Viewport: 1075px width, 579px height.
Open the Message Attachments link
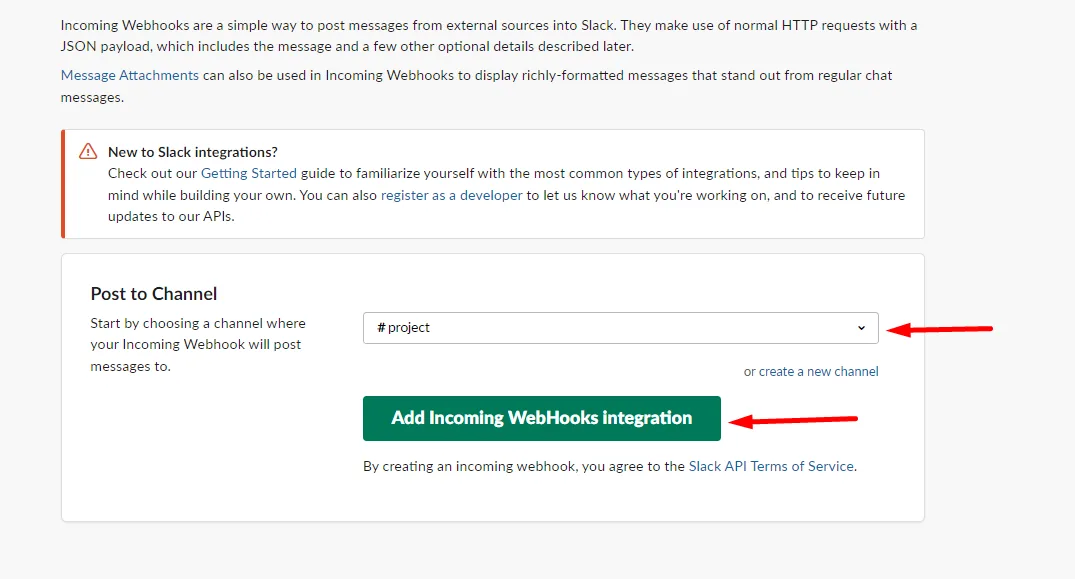click(130, 75)
